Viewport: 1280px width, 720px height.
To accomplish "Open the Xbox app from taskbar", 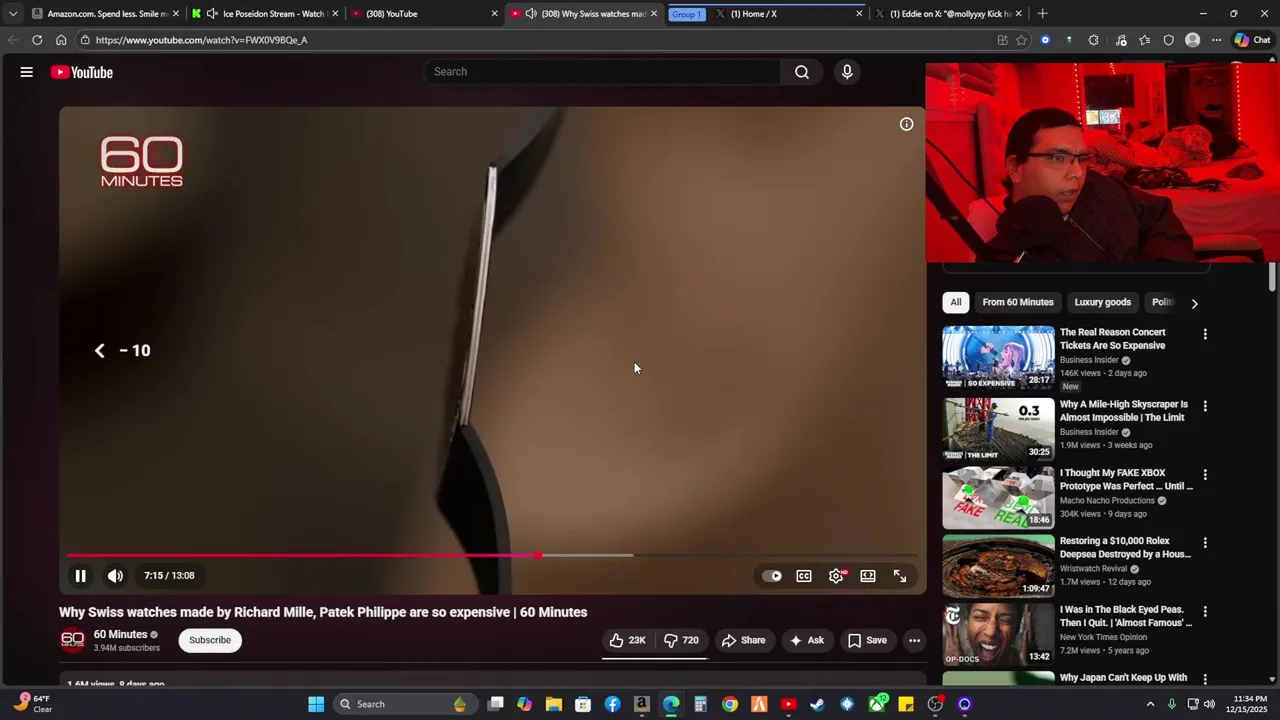I will tap(877, 704).
